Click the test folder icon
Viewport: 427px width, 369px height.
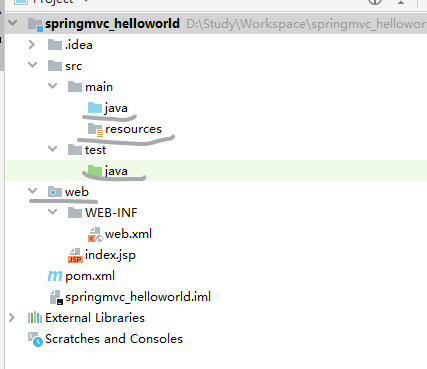click(75, 150)
